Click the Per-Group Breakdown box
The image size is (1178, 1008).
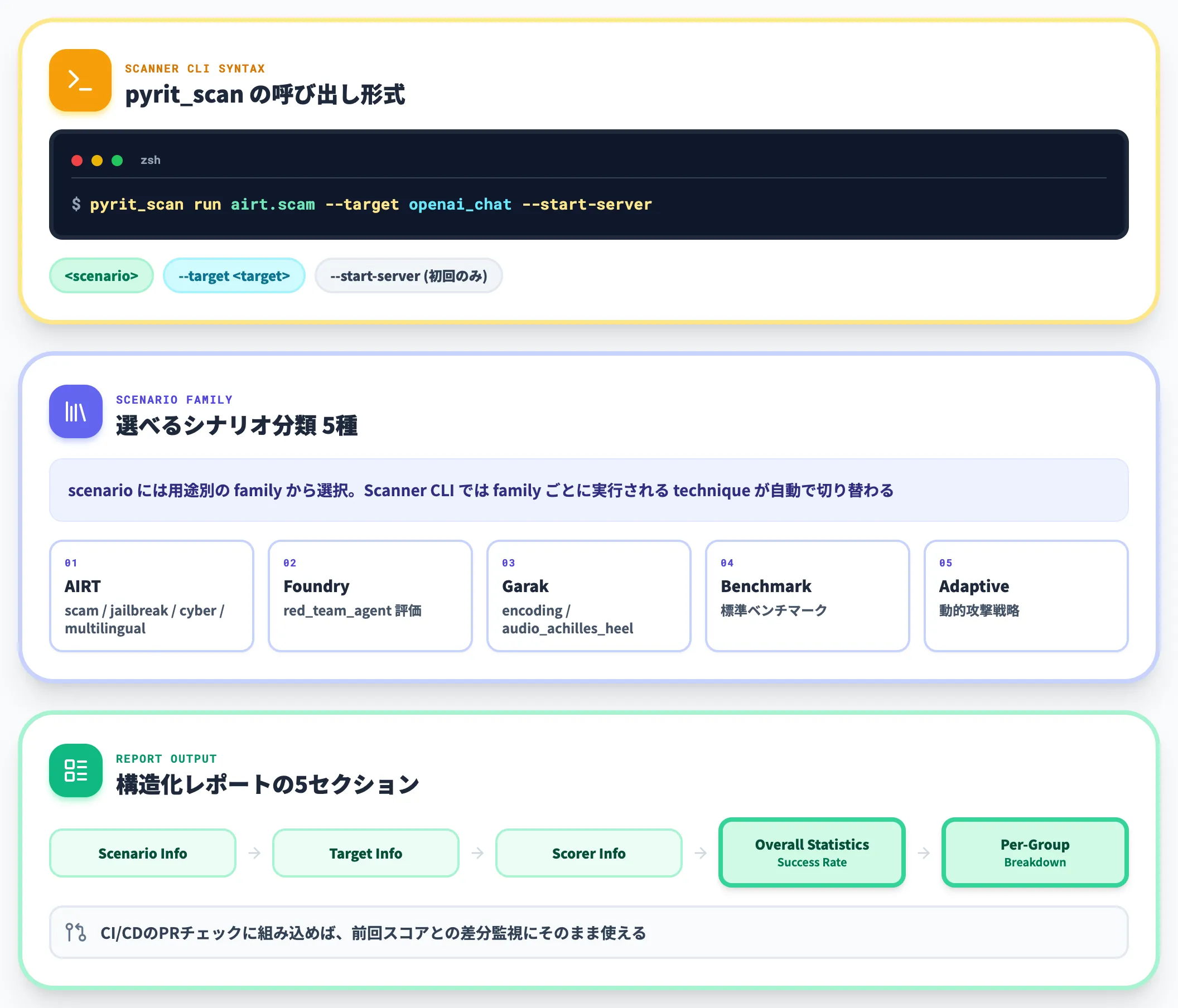[x=1035, y=853]
